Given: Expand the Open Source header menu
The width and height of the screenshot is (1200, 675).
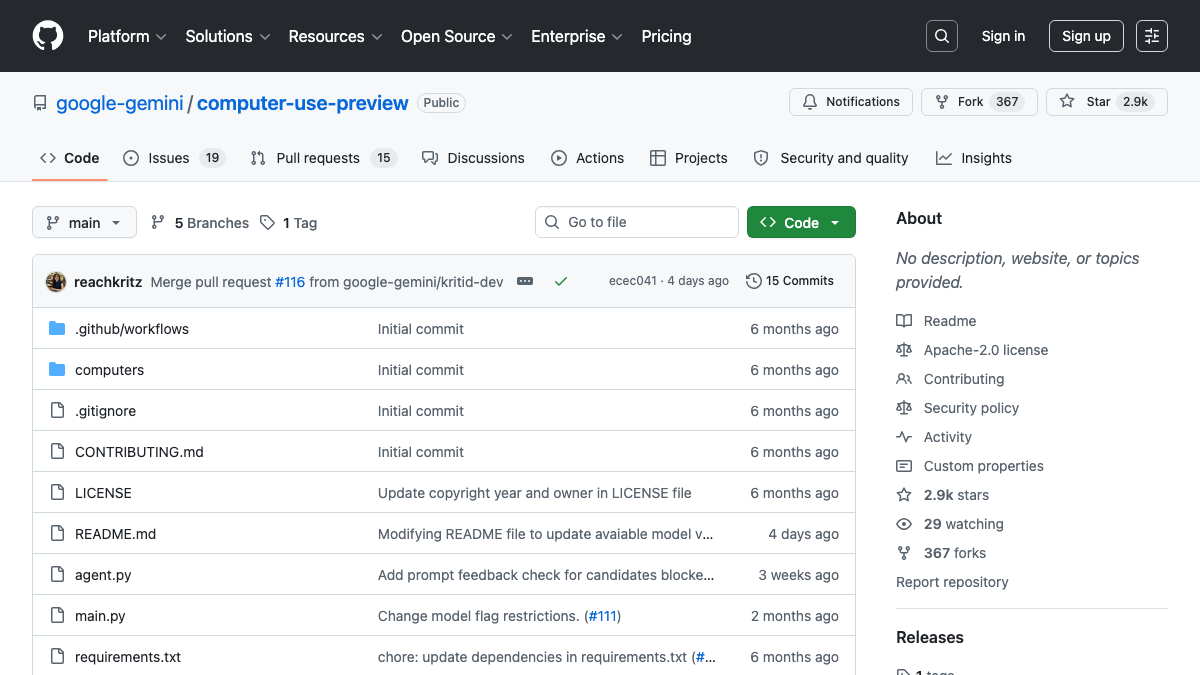Looking at the screenshot, I should coord(456,36).
